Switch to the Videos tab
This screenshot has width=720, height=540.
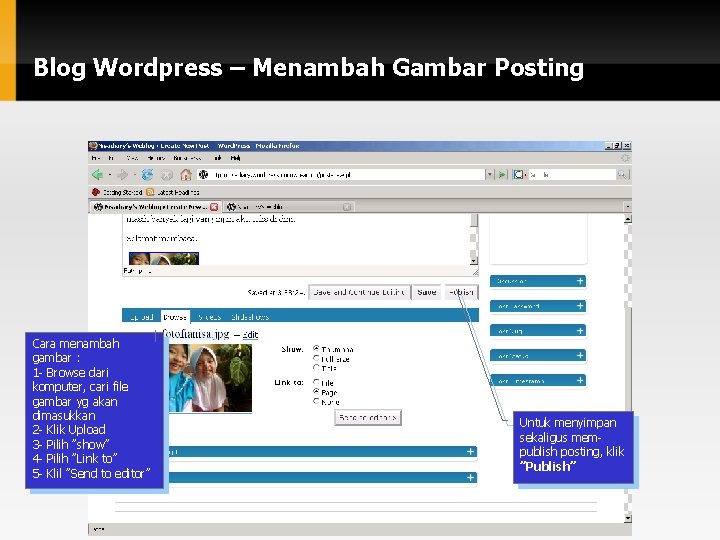[x=209, y=317]
